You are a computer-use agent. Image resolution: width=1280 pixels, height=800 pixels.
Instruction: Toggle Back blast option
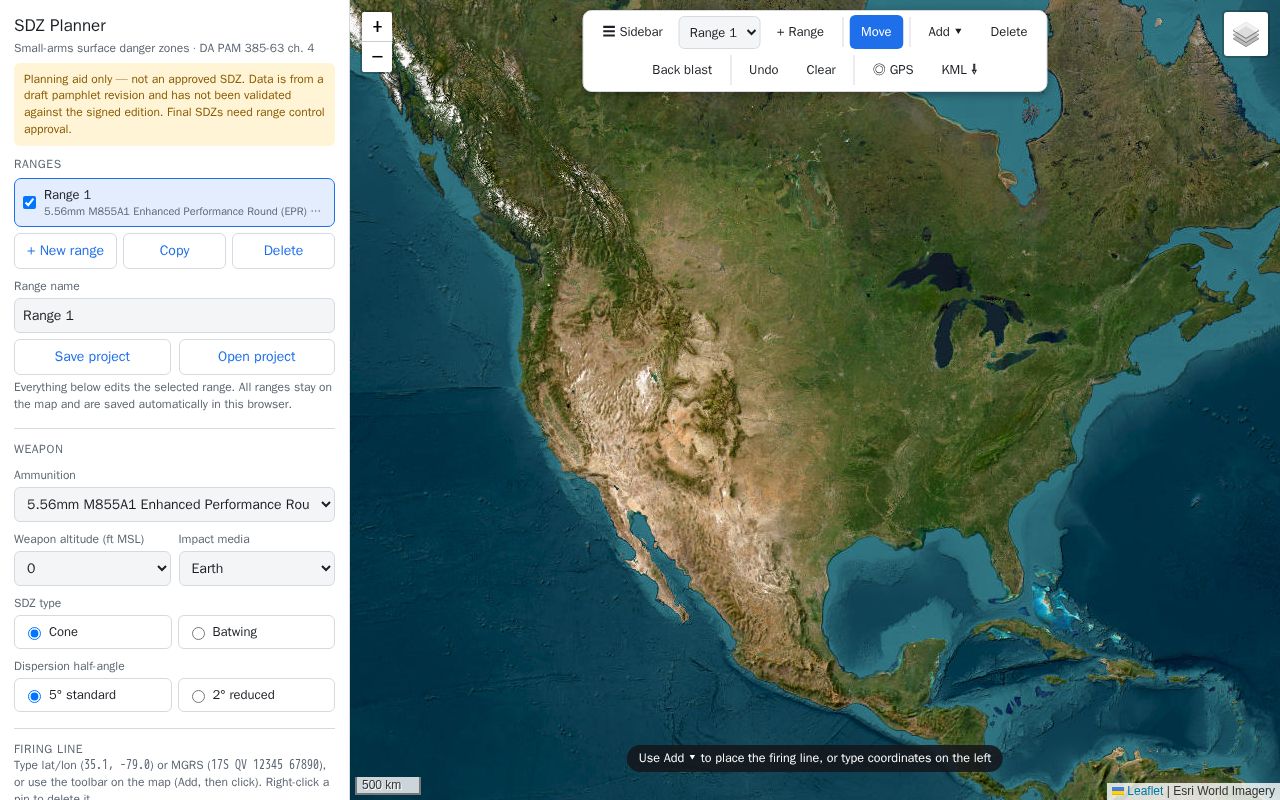pos(682,70)
